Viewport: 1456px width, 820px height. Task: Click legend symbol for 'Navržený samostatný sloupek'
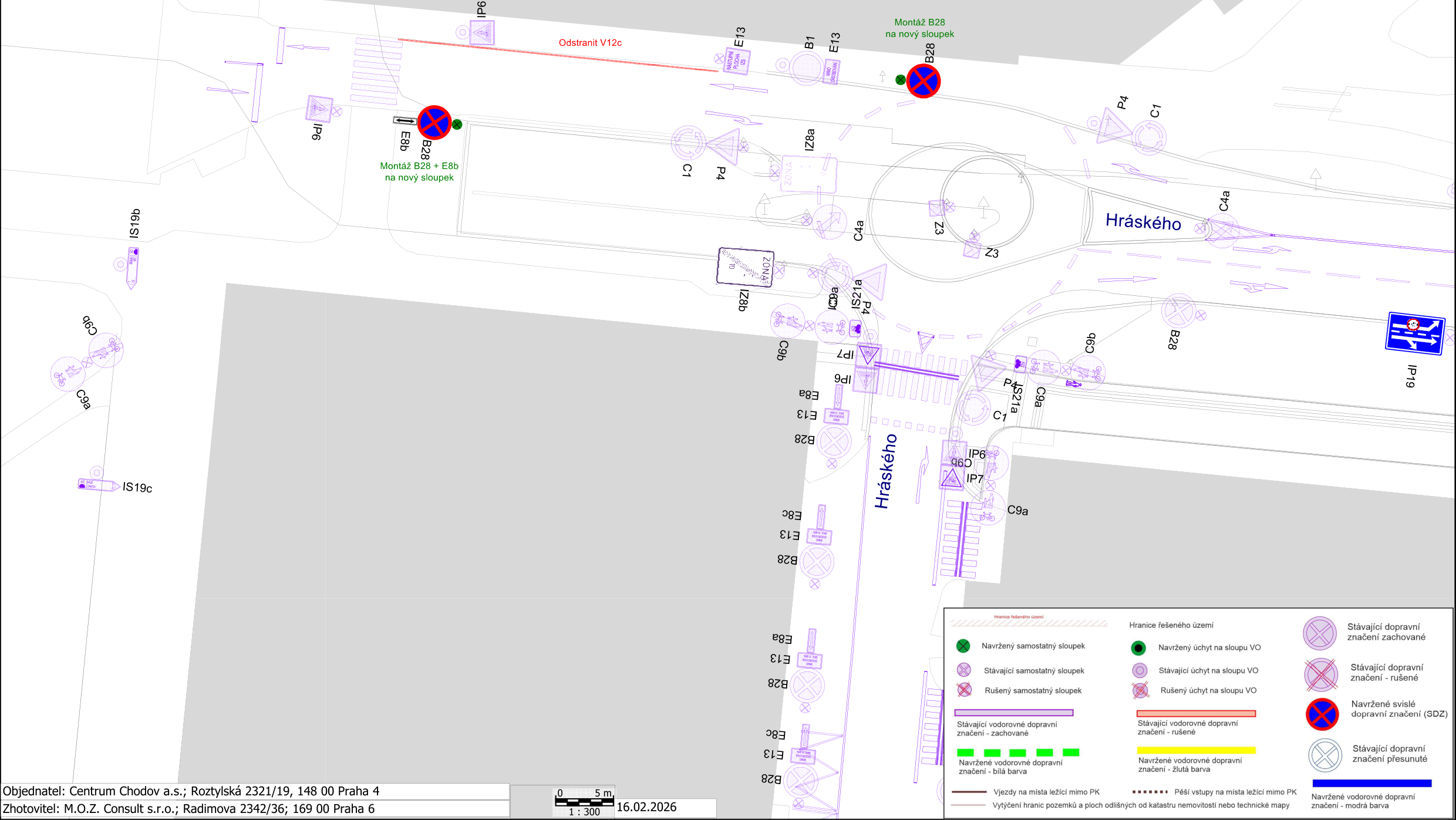[x=963, y=646]
